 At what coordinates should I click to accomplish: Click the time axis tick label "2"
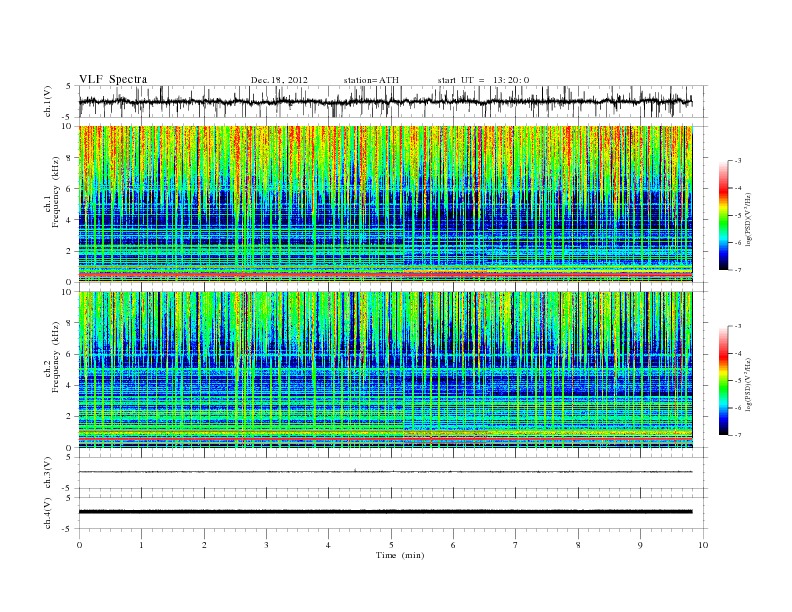(204, 545)
